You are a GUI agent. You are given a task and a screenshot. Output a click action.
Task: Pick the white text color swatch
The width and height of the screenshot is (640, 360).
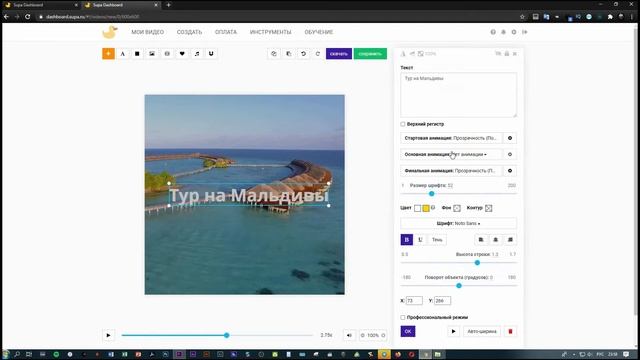coord(417,208)
